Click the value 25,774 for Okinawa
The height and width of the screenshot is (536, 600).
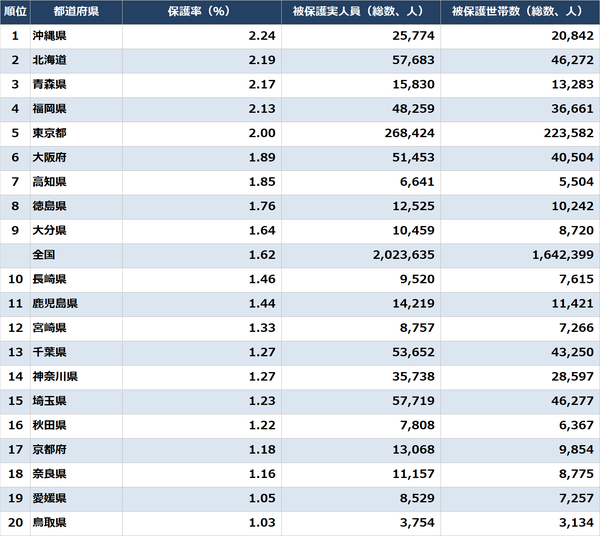pyautogui.click(x=414, y=36)
